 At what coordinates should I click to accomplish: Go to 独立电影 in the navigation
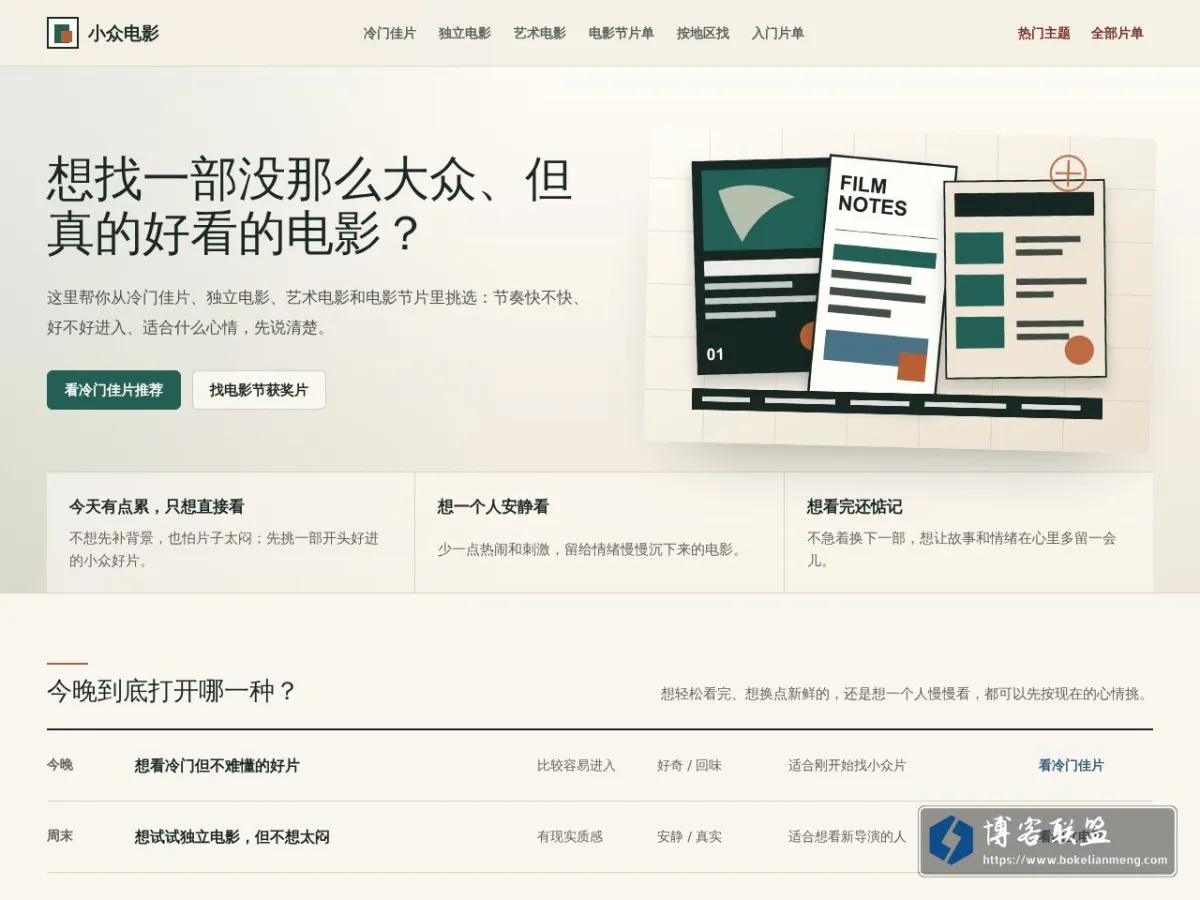click(x=465, y=33)
